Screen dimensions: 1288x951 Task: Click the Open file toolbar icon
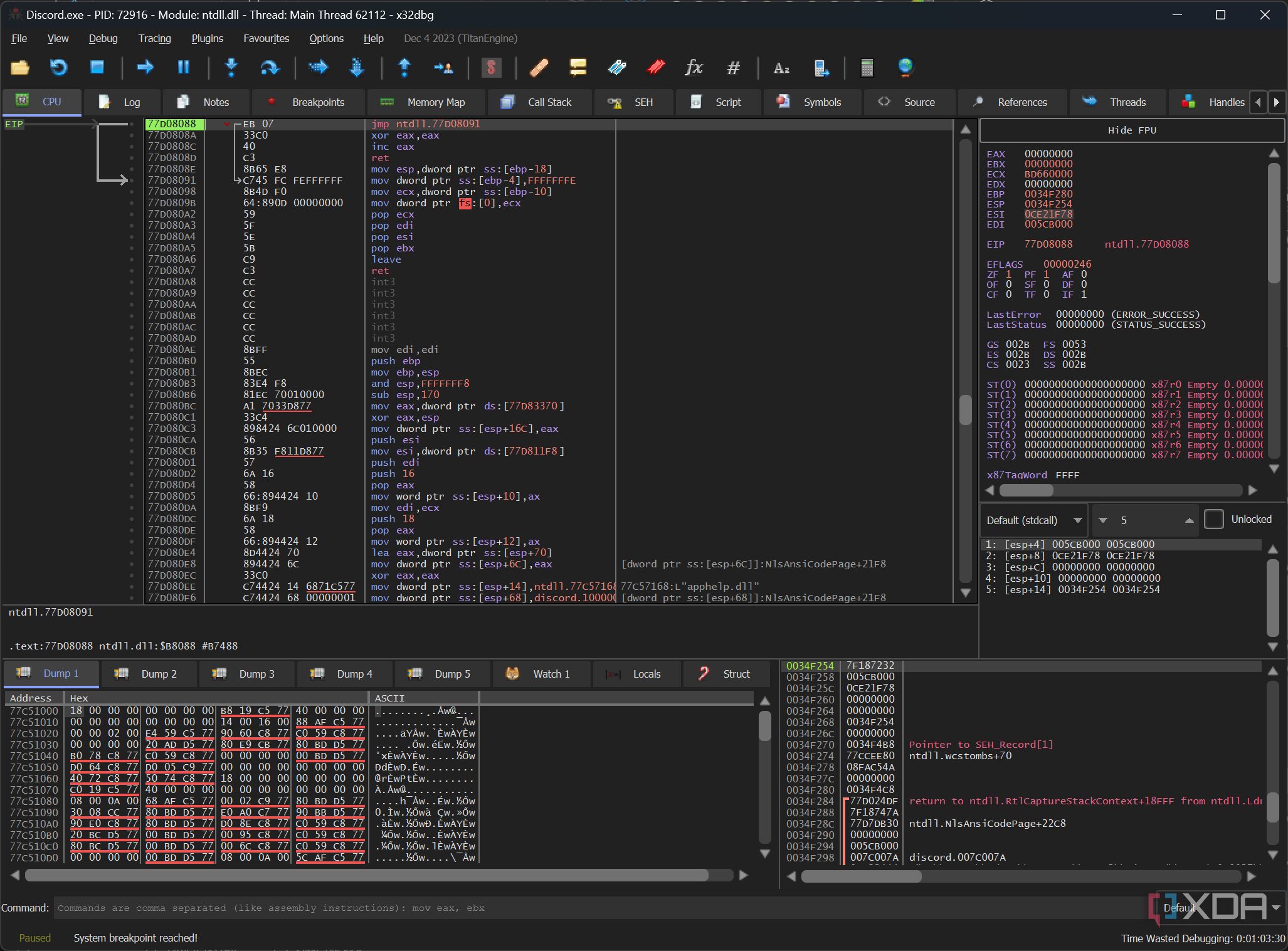(x=20, y=67)
